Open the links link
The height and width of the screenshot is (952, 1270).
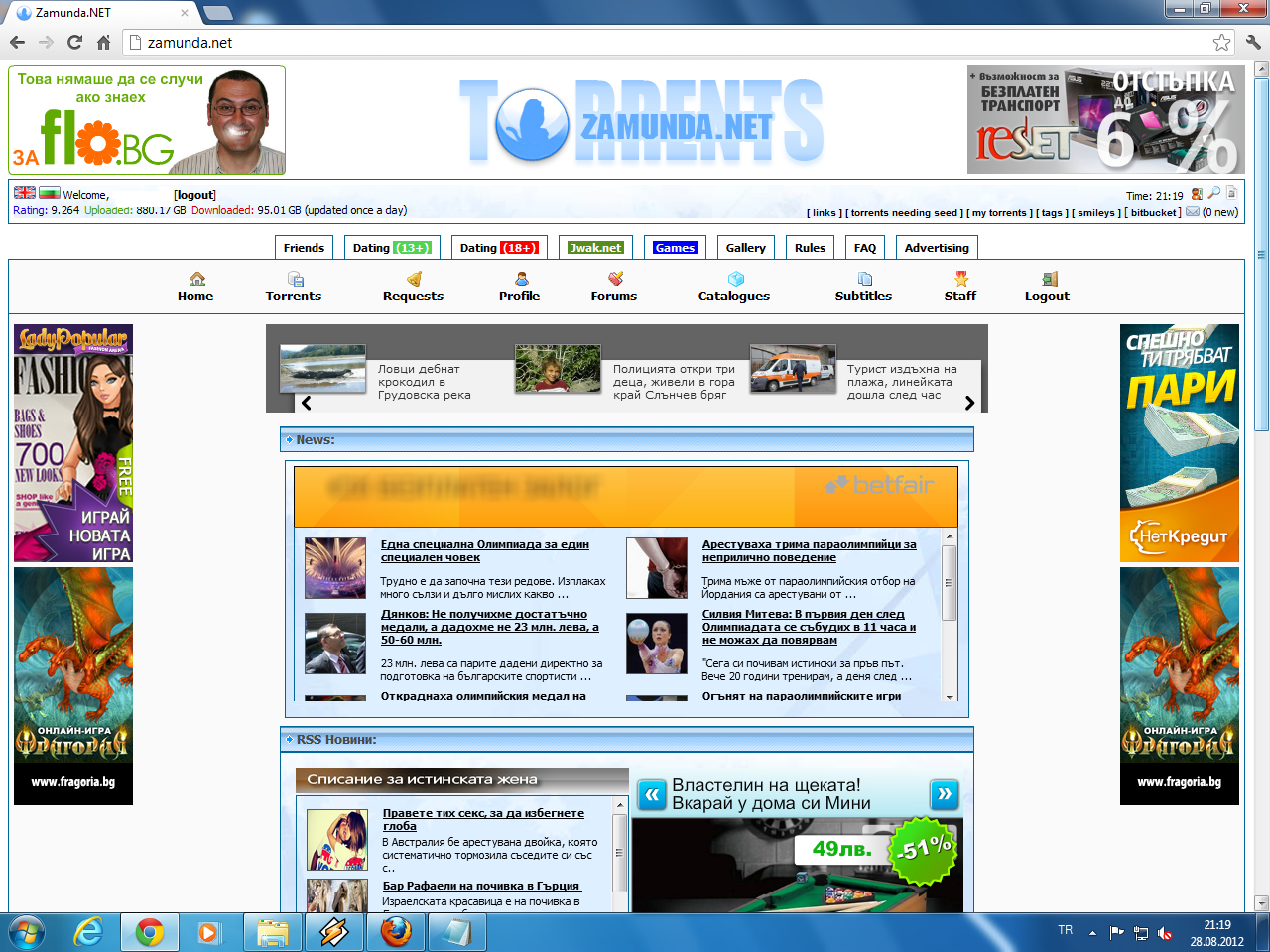[x=825, y=212]
